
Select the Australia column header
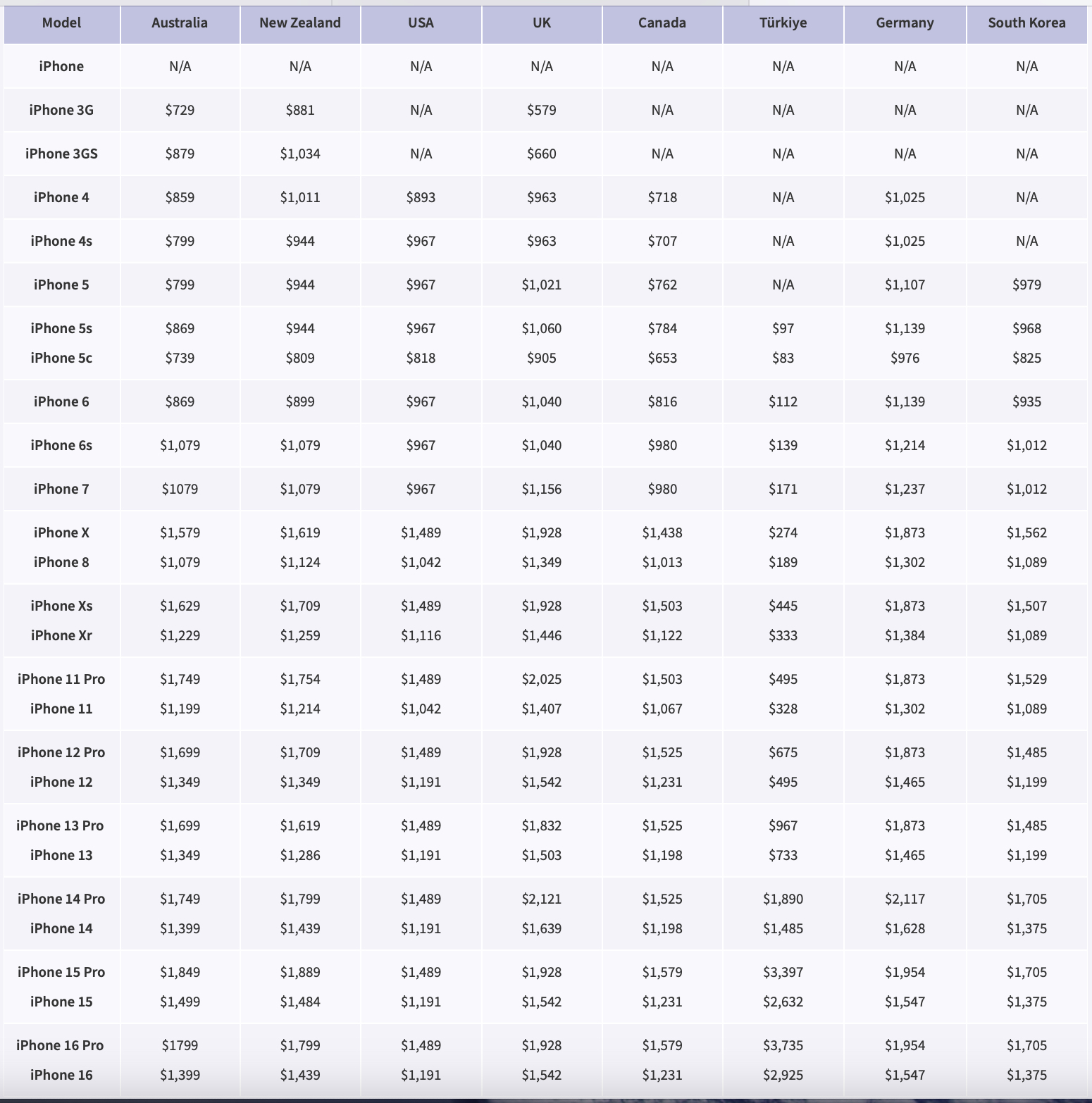(180, 23)
